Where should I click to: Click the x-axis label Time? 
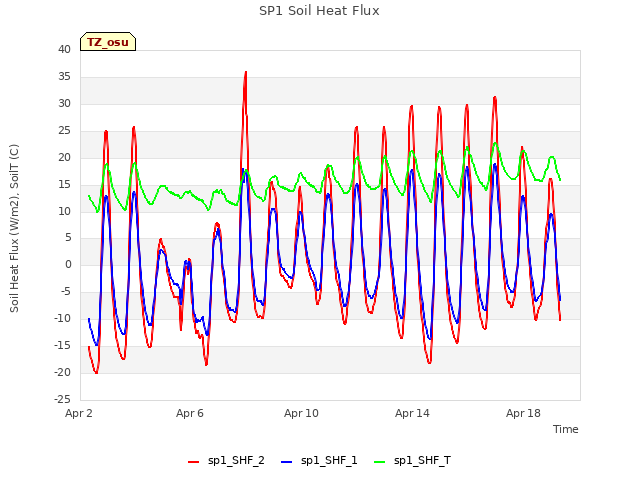[565, 429]
